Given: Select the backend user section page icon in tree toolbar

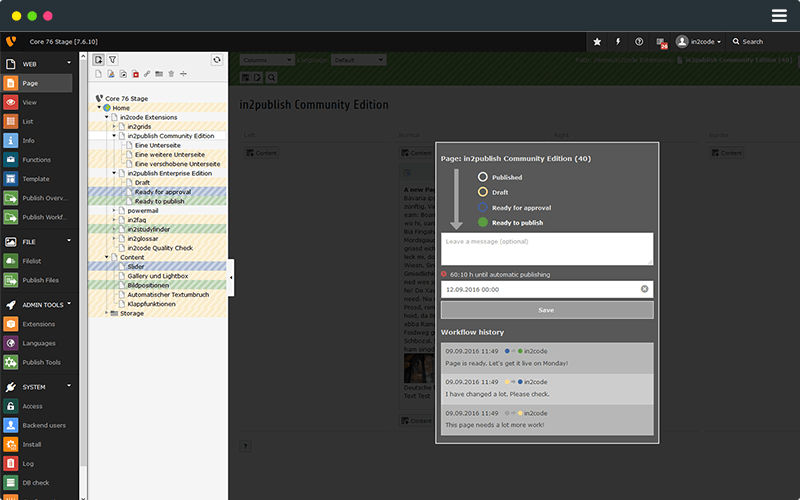Looking at the screenshot, I should pos(111,74).
